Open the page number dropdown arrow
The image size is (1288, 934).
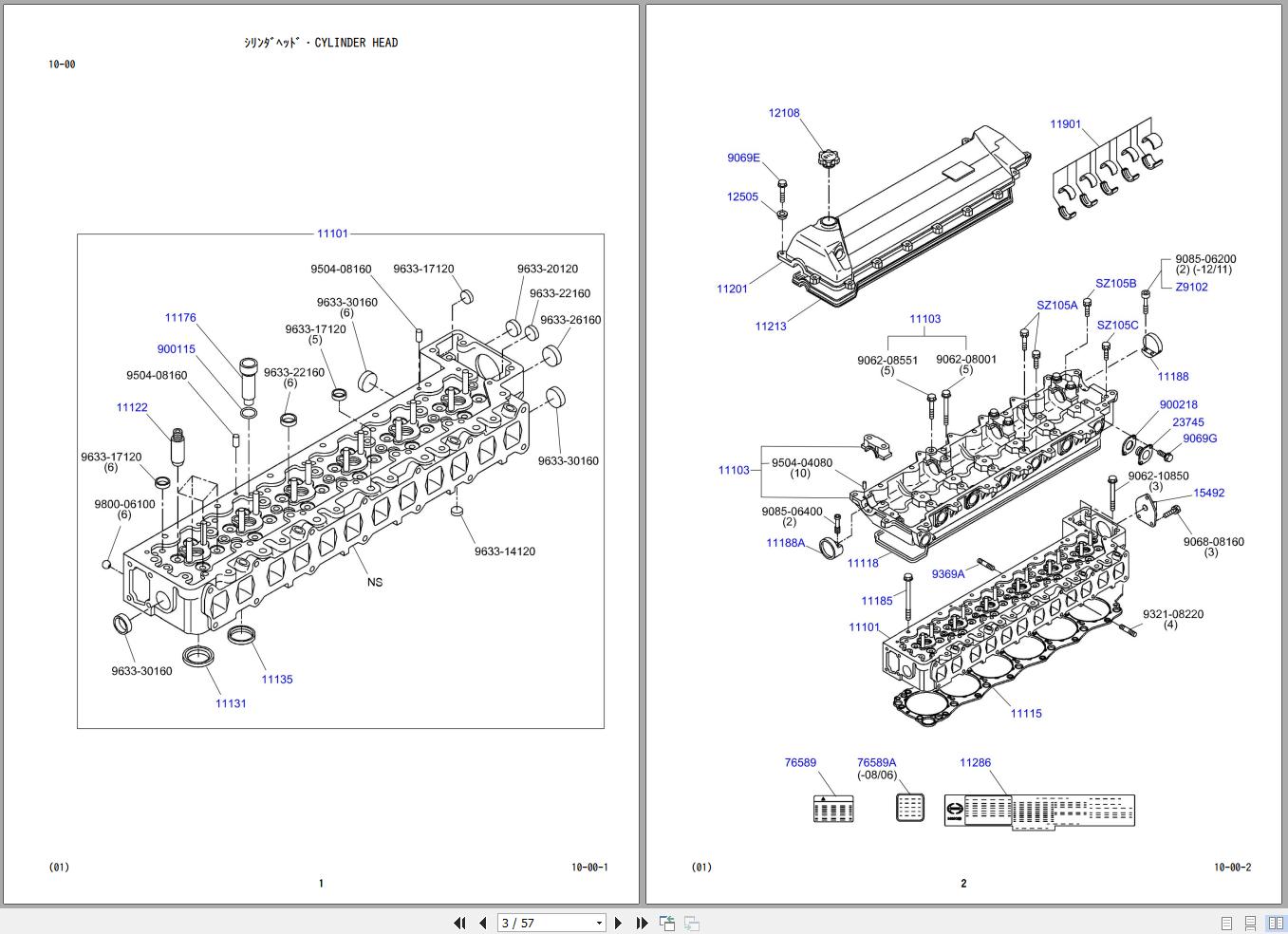599,923
